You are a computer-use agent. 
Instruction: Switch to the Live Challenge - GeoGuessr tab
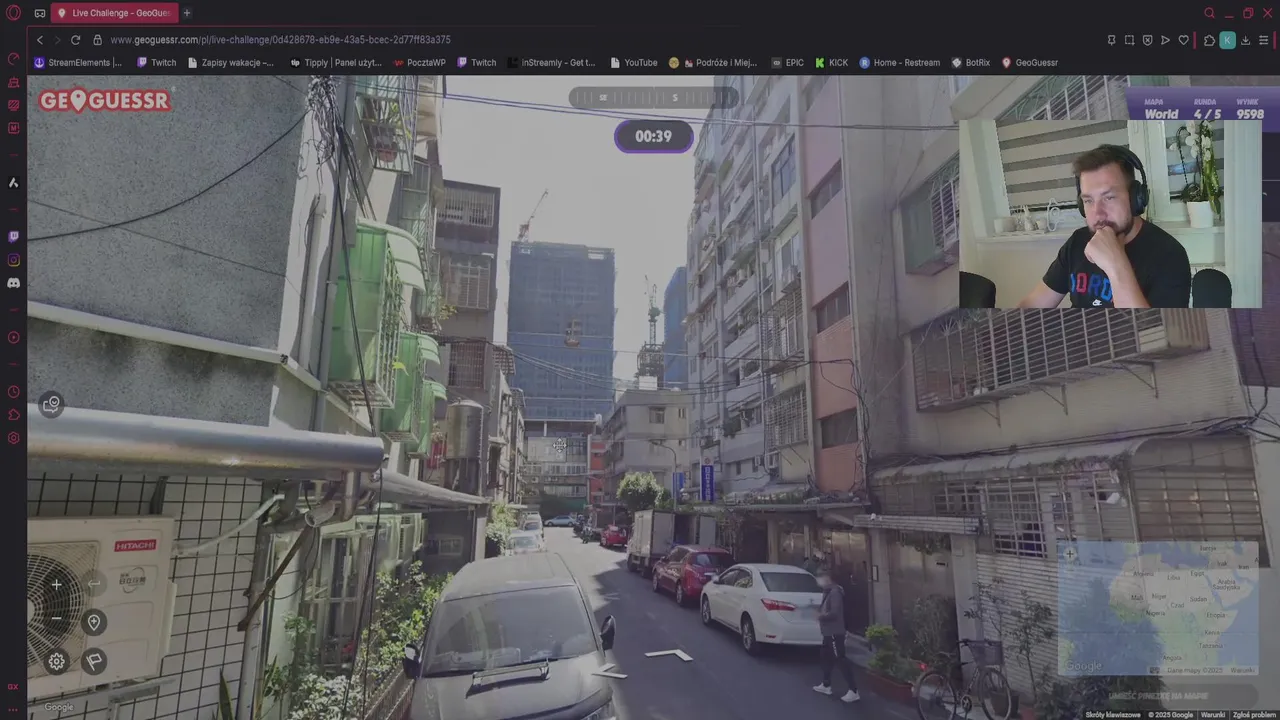click(114, 13)
